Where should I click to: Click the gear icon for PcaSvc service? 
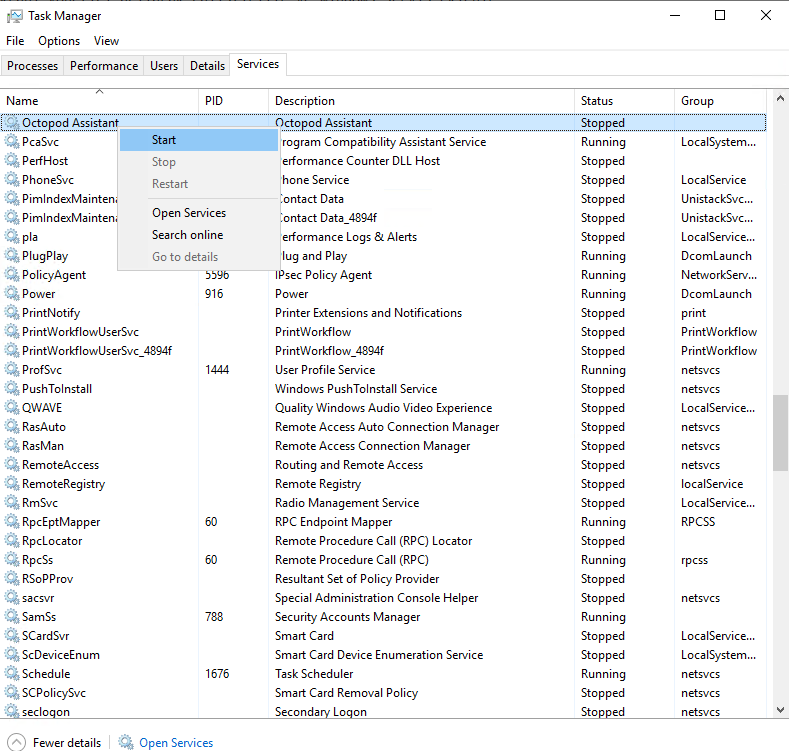[x=12, y=142]
